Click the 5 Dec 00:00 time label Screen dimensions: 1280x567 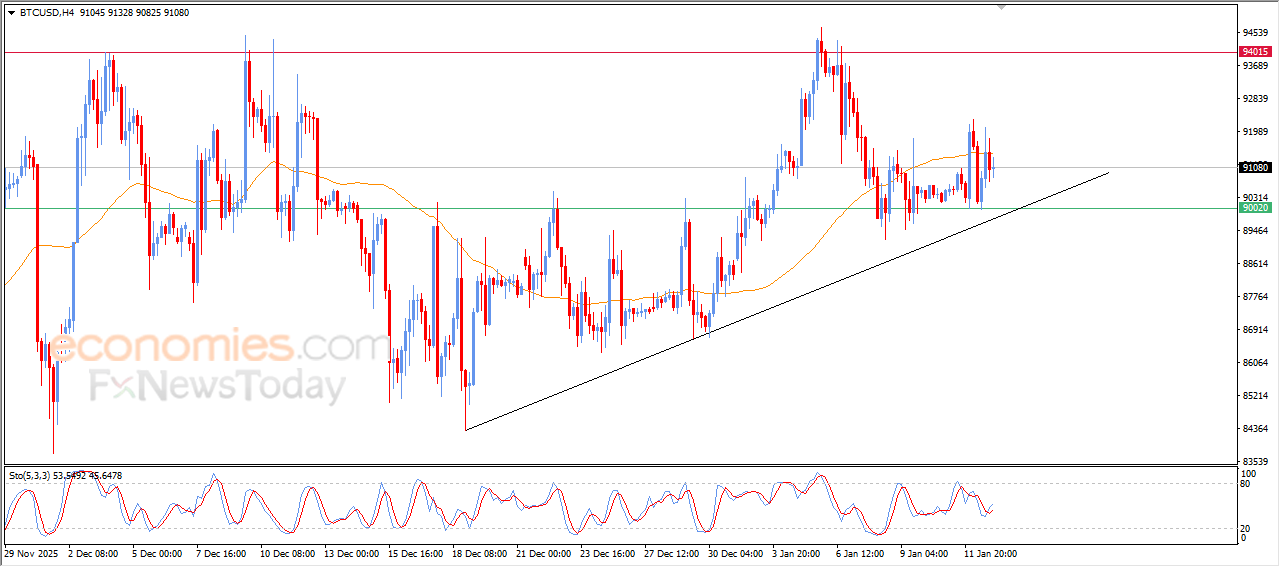(157, 553)
